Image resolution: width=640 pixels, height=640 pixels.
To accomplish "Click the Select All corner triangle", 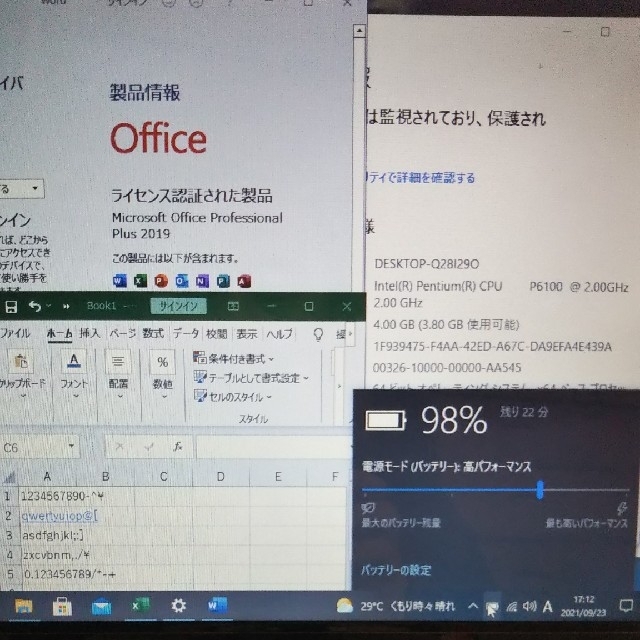I will (9, 476).
